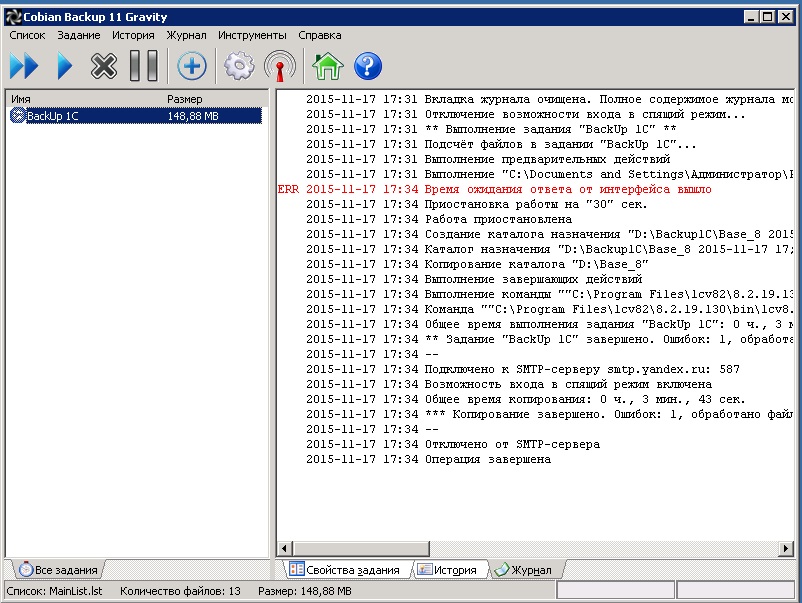The image size is (802, 603).
Task: Click log line 'Общее время копирования'
Action: tap(525, 399)
